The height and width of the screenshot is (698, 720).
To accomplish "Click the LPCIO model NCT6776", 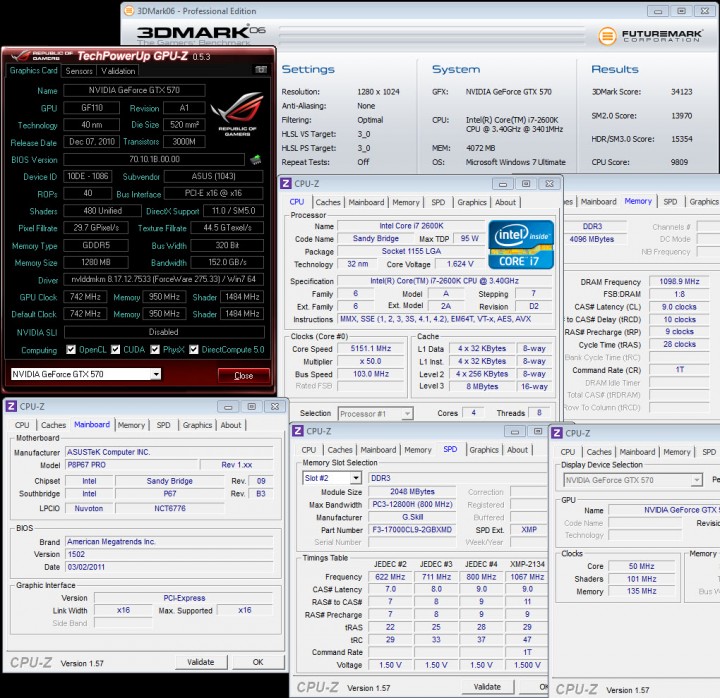I will point(170,508).
